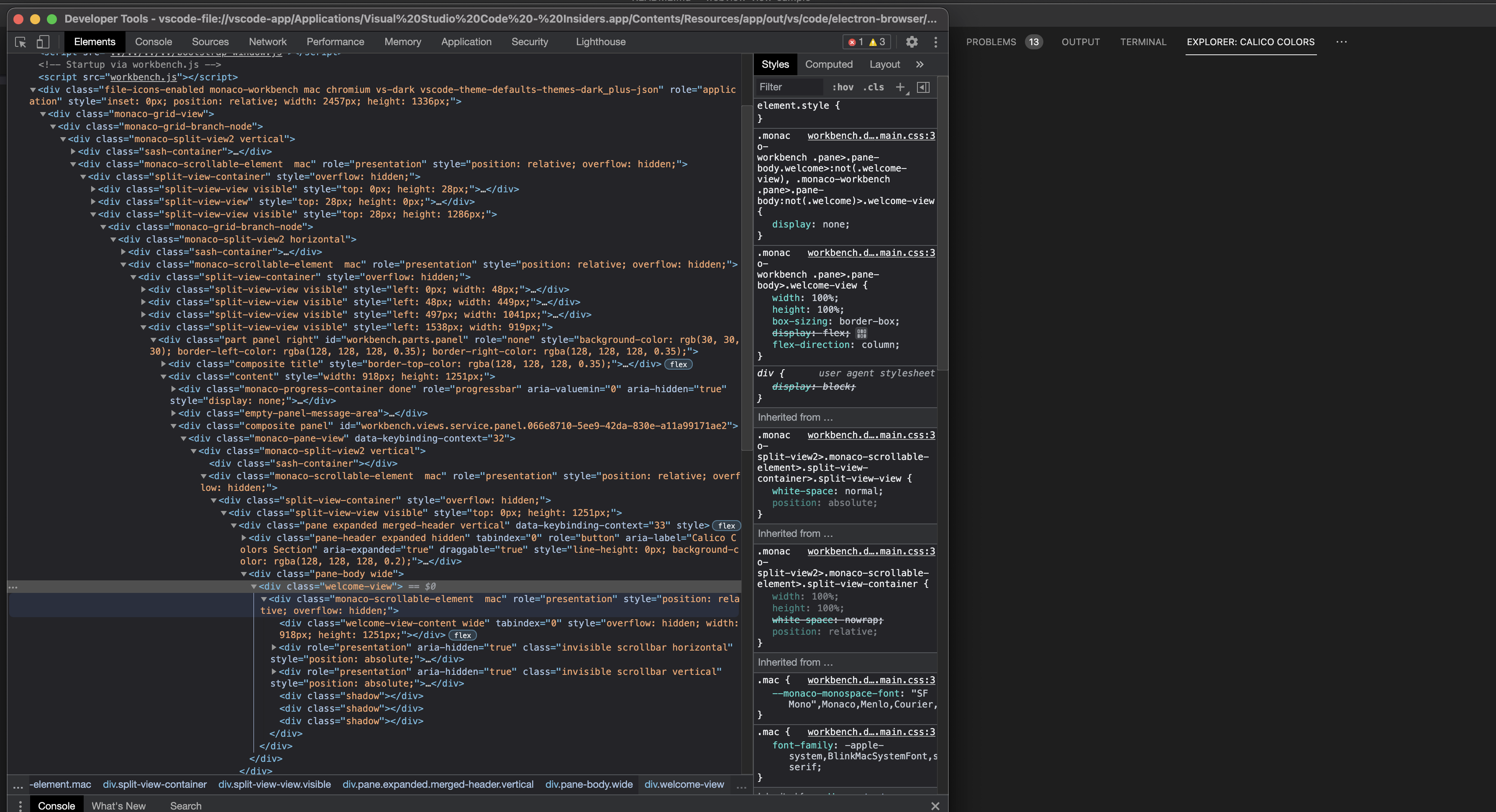Select div.pane.expanded.merged-header.vertical breadcrumb

pos(438,785)
